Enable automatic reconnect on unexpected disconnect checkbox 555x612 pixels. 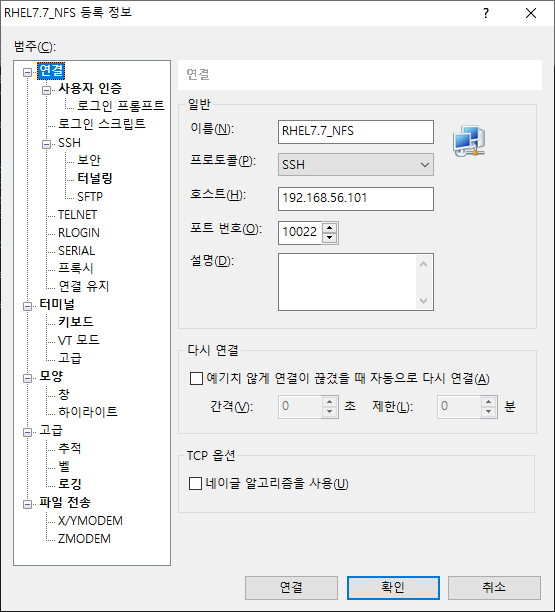[x=196, y=378]
